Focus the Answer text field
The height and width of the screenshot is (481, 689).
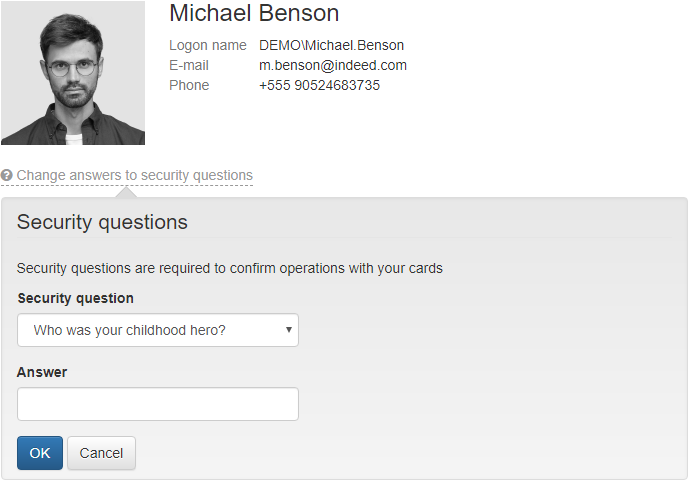[157, 404]
